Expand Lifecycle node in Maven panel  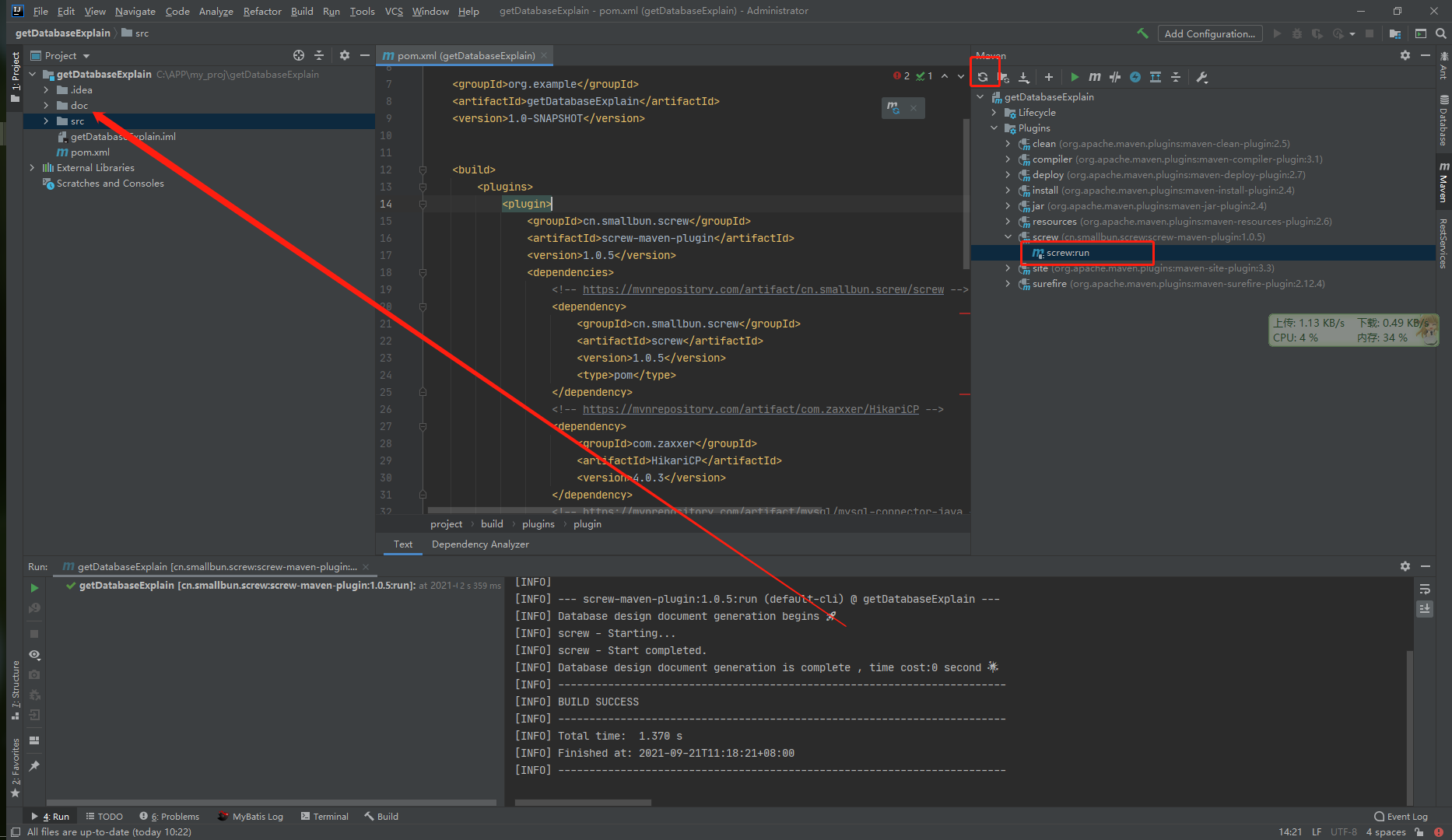[994, 113]
